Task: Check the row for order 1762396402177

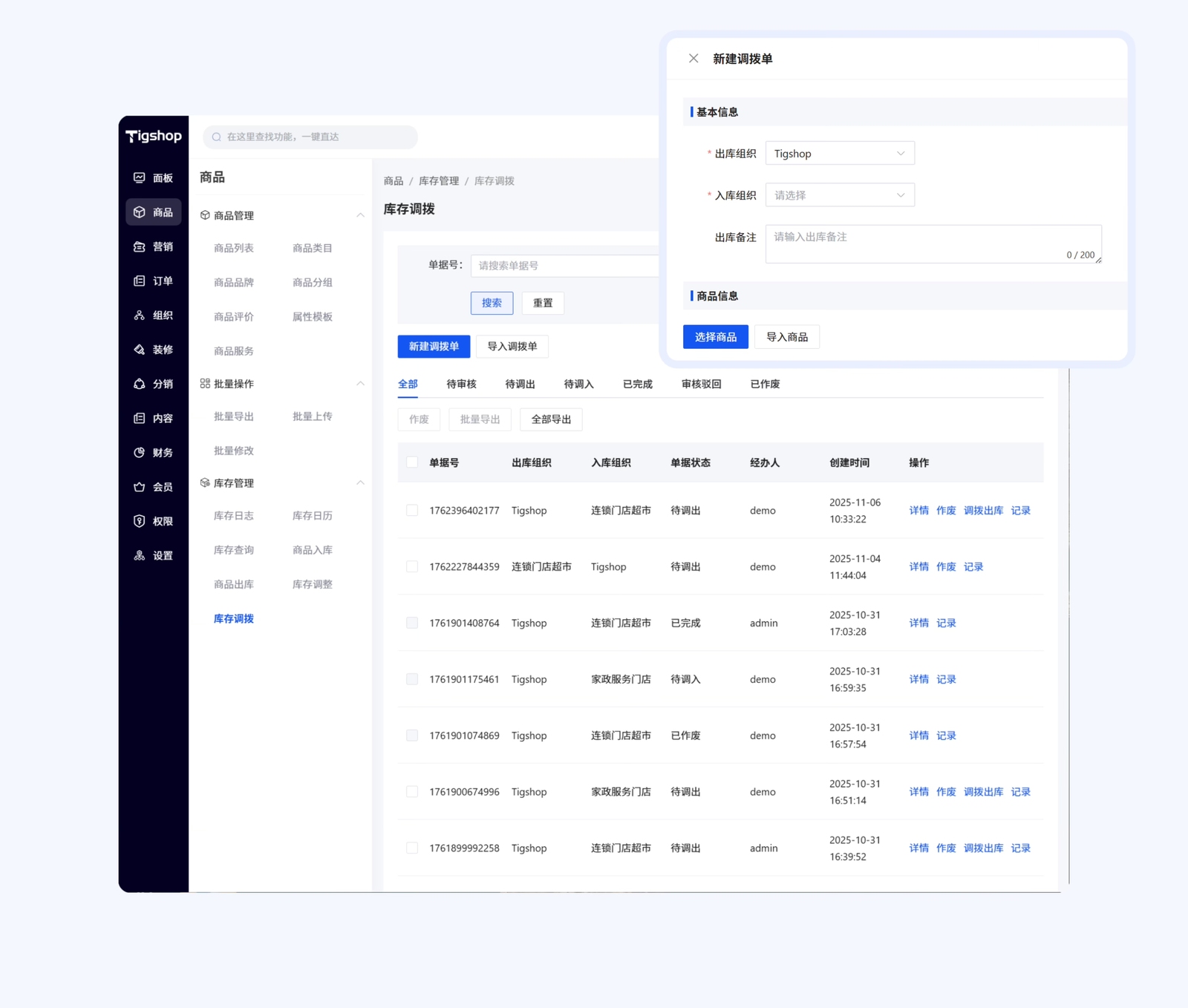Action: [412, 511]
